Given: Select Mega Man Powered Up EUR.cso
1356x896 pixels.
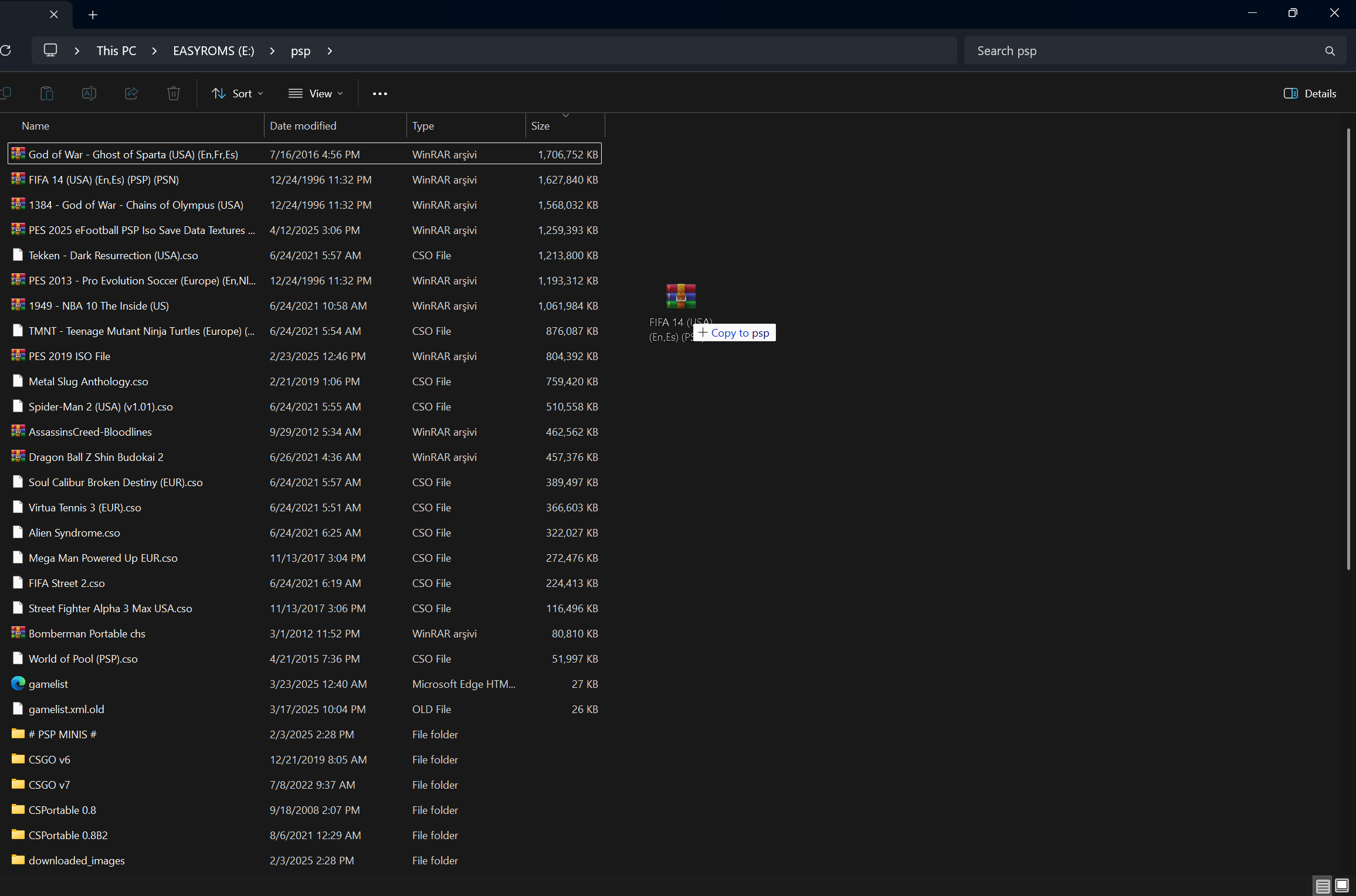Looking at the screenshot, I should click(304, 558).
